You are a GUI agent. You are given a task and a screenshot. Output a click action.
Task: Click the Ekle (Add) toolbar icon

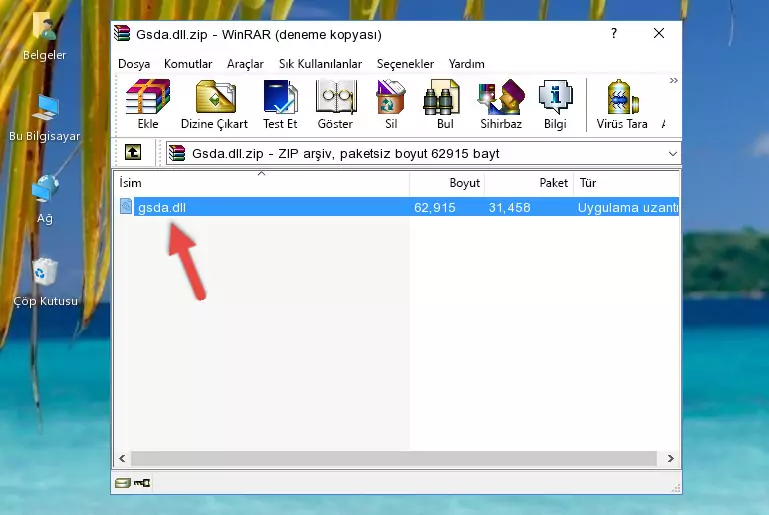(x=148, y=104)
